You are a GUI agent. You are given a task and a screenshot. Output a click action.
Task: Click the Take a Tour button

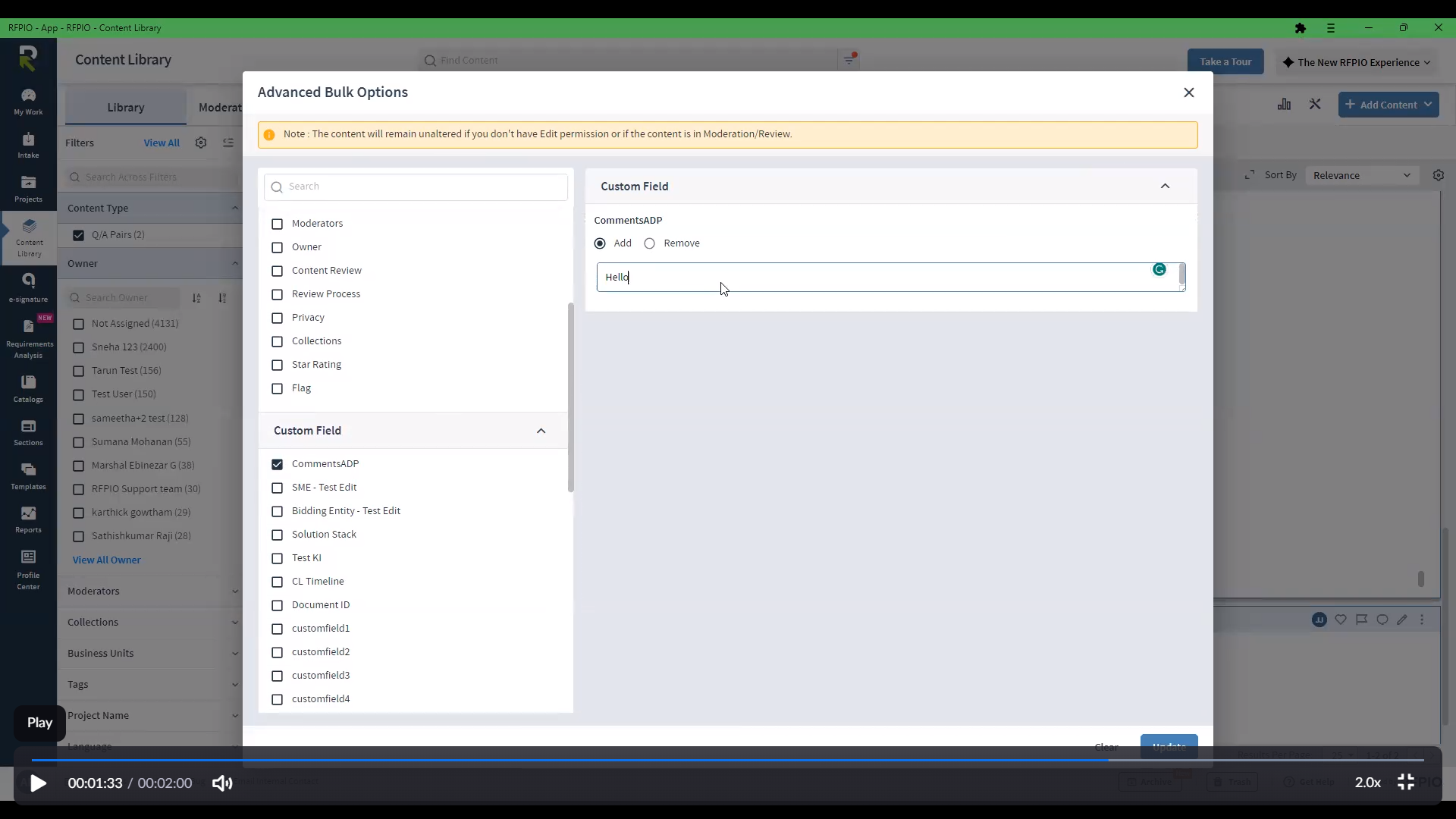pyautogui.click(x=1225, y=62)
